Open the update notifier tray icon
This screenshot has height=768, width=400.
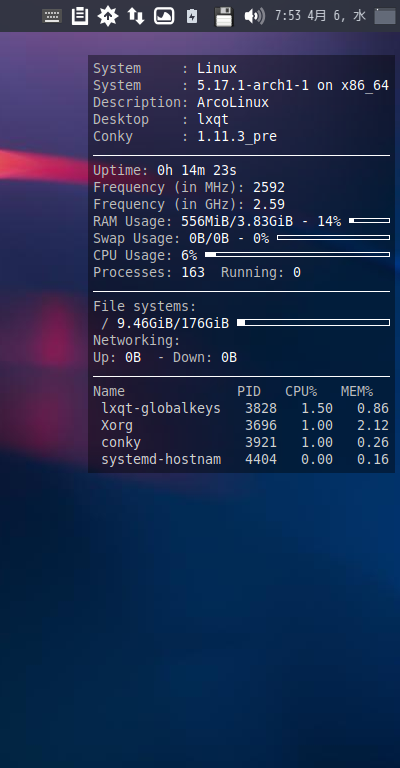pyautogui.click(x=108, y=16)
